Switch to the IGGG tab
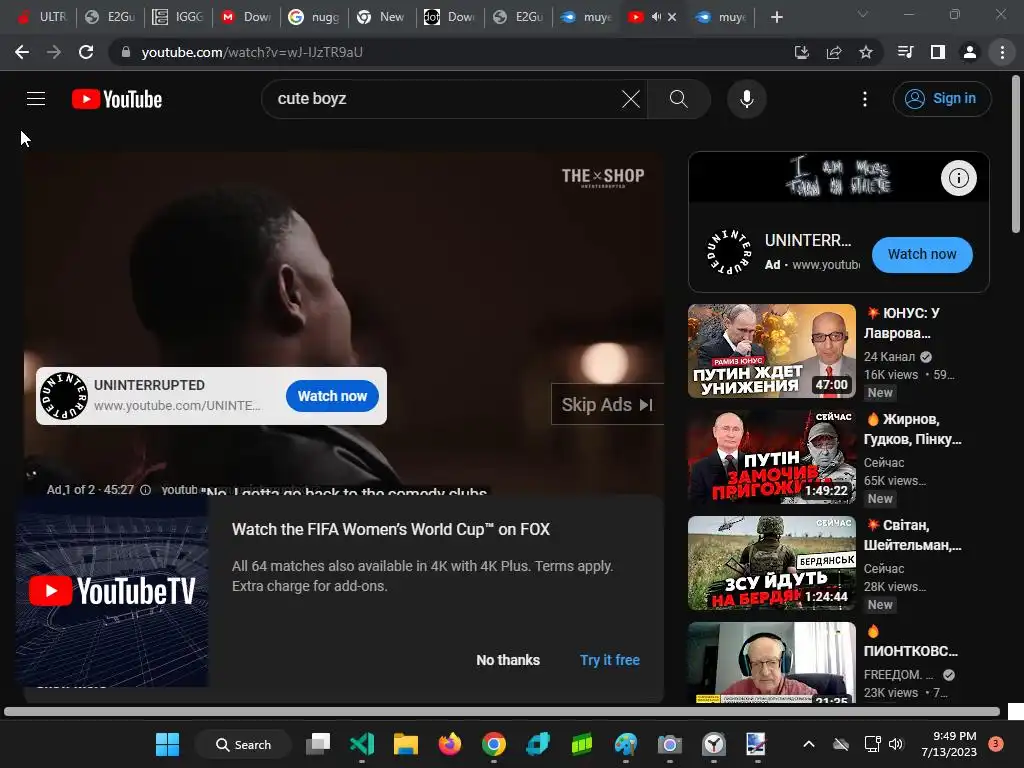This screenshot has width=1024, height=768. 179,17
